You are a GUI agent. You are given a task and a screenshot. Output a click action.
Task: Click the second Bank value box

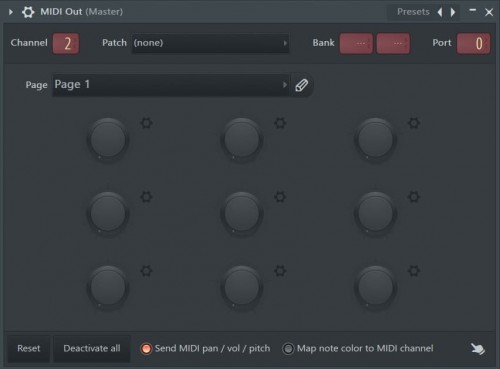393,43
